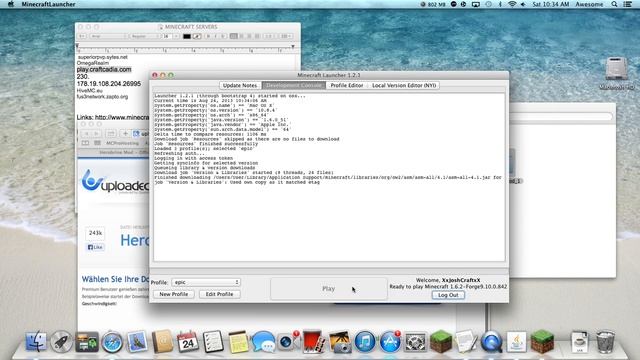Click play.craftcadia.com text in TextEdit document

click(104, 69)
